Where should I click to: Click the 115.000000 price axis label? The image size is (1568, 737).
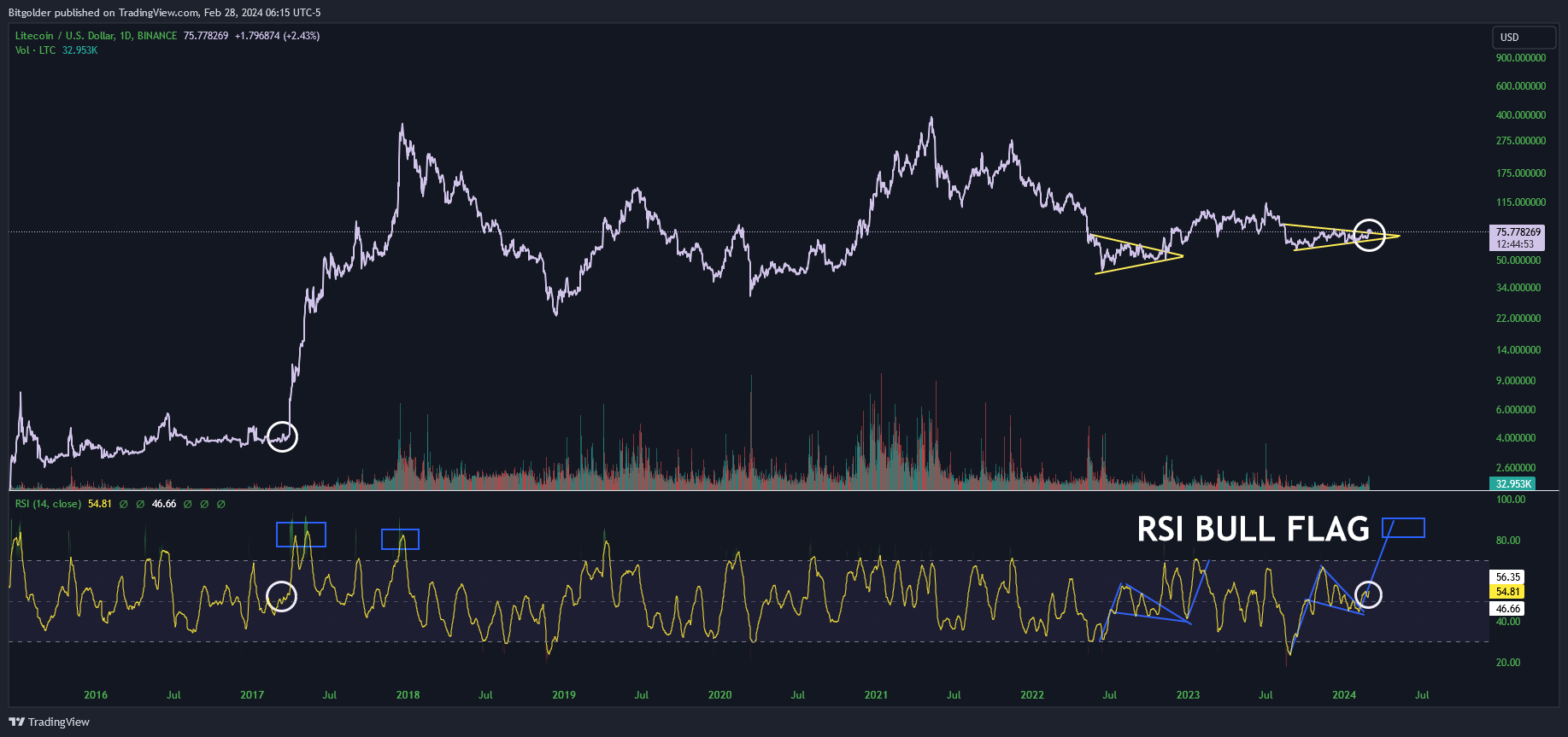pos(1521,202)
